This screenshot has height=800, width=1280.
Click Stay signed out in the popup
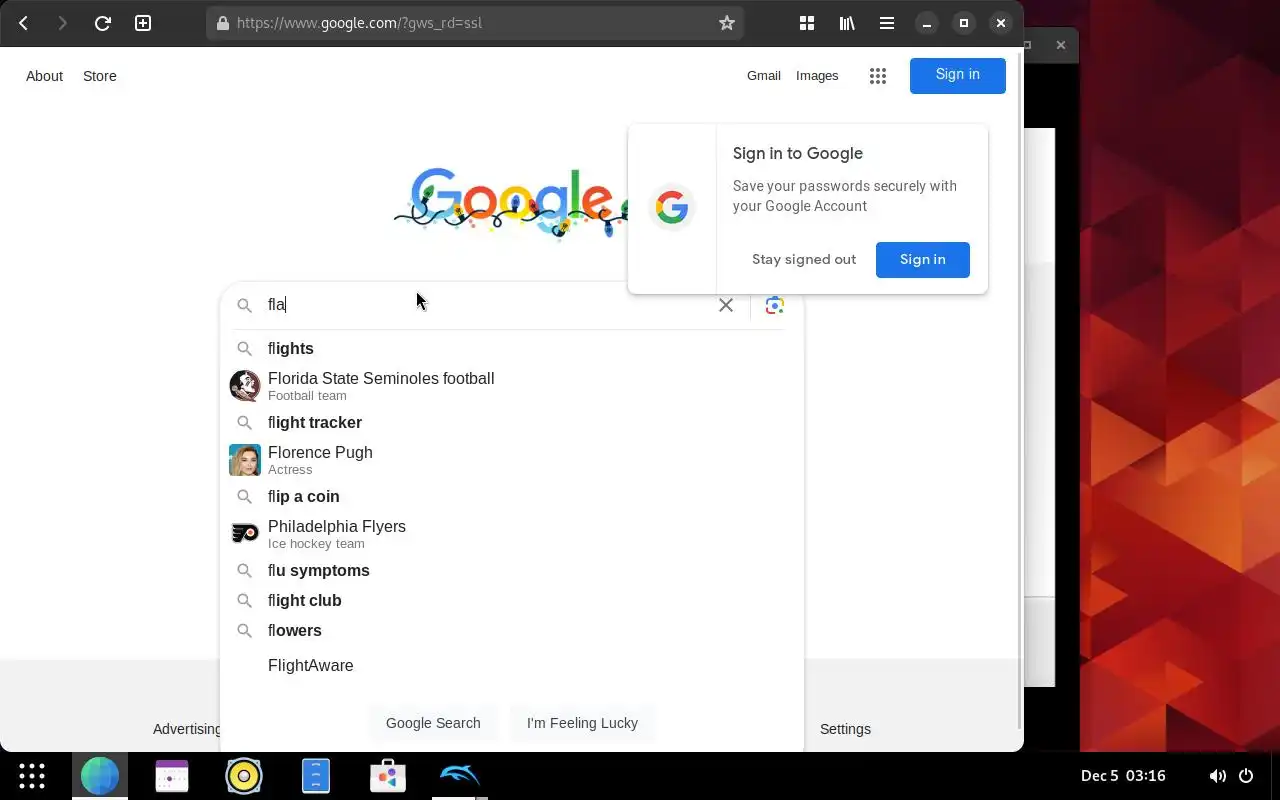tap(804, 259)
